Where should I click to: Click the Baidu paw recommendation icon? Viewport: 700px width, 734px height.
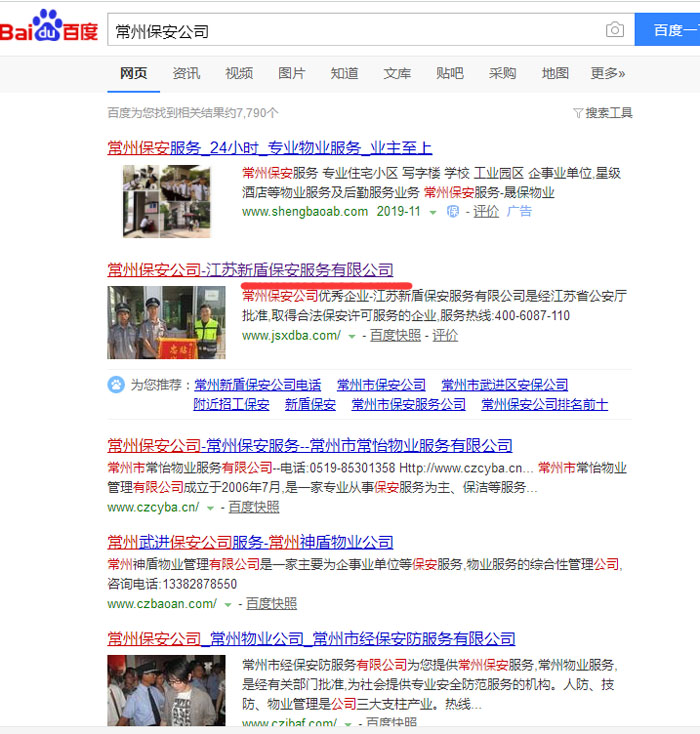[x=116, y=385]
